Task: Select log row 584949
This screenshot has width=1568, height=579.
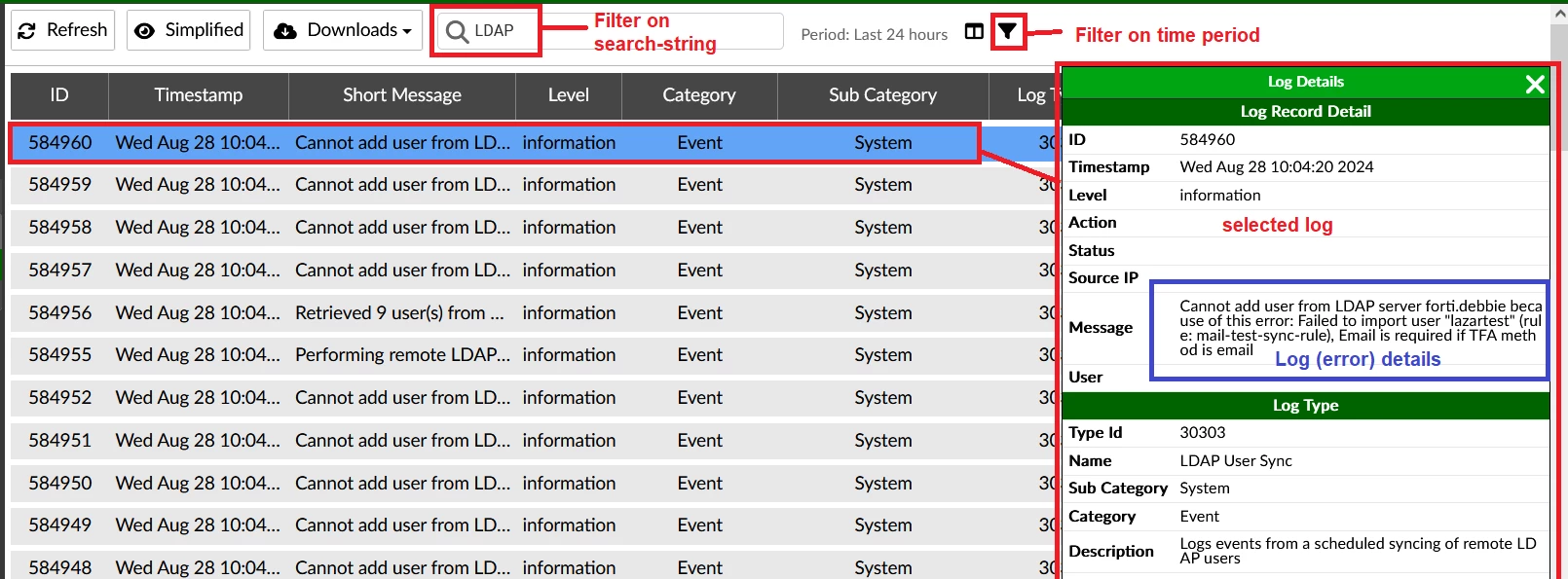Action: coord(534,525)
